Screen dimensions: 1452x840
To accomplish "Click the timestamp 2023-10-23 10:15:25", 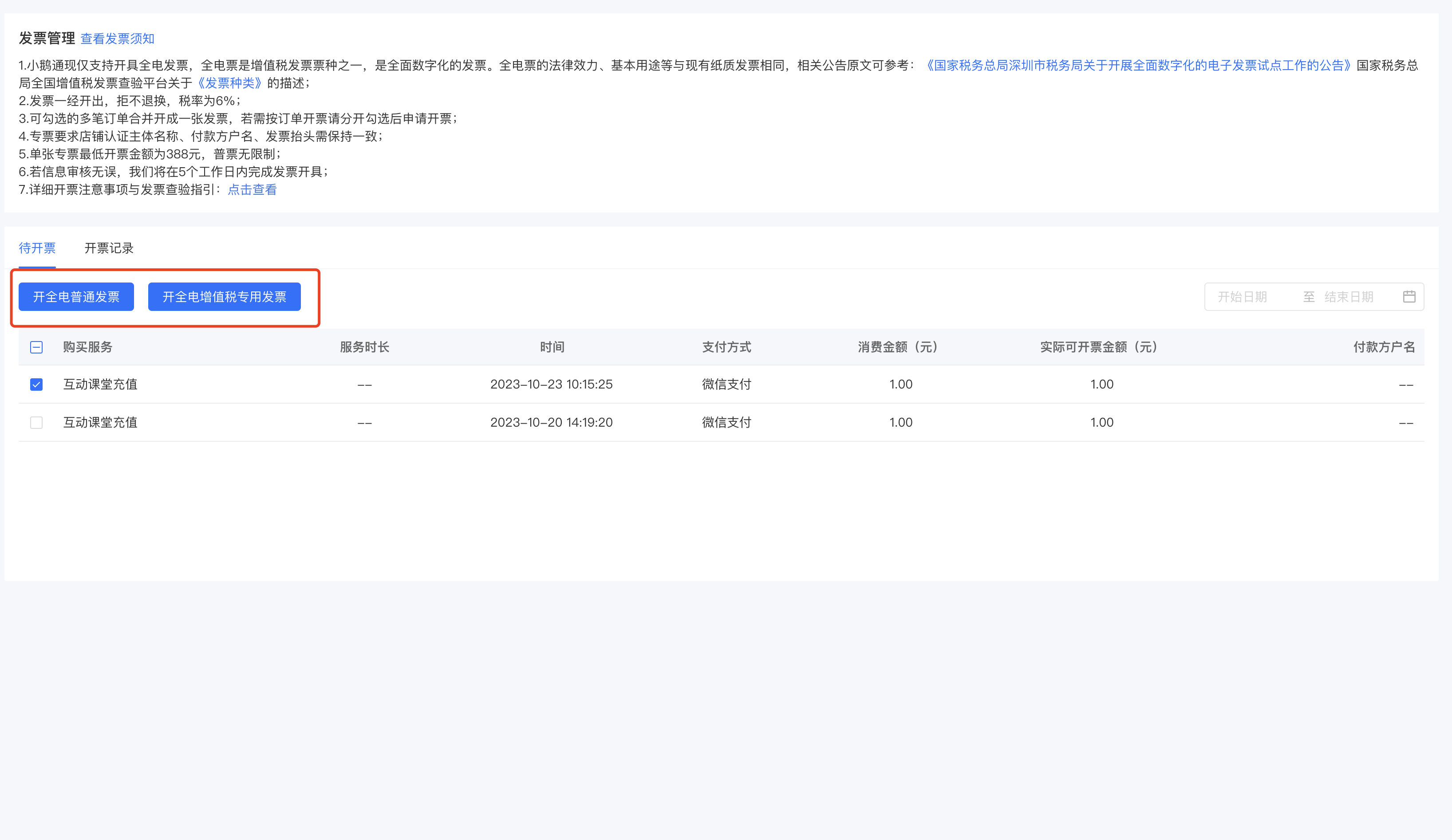I will [x=552, y=384].
